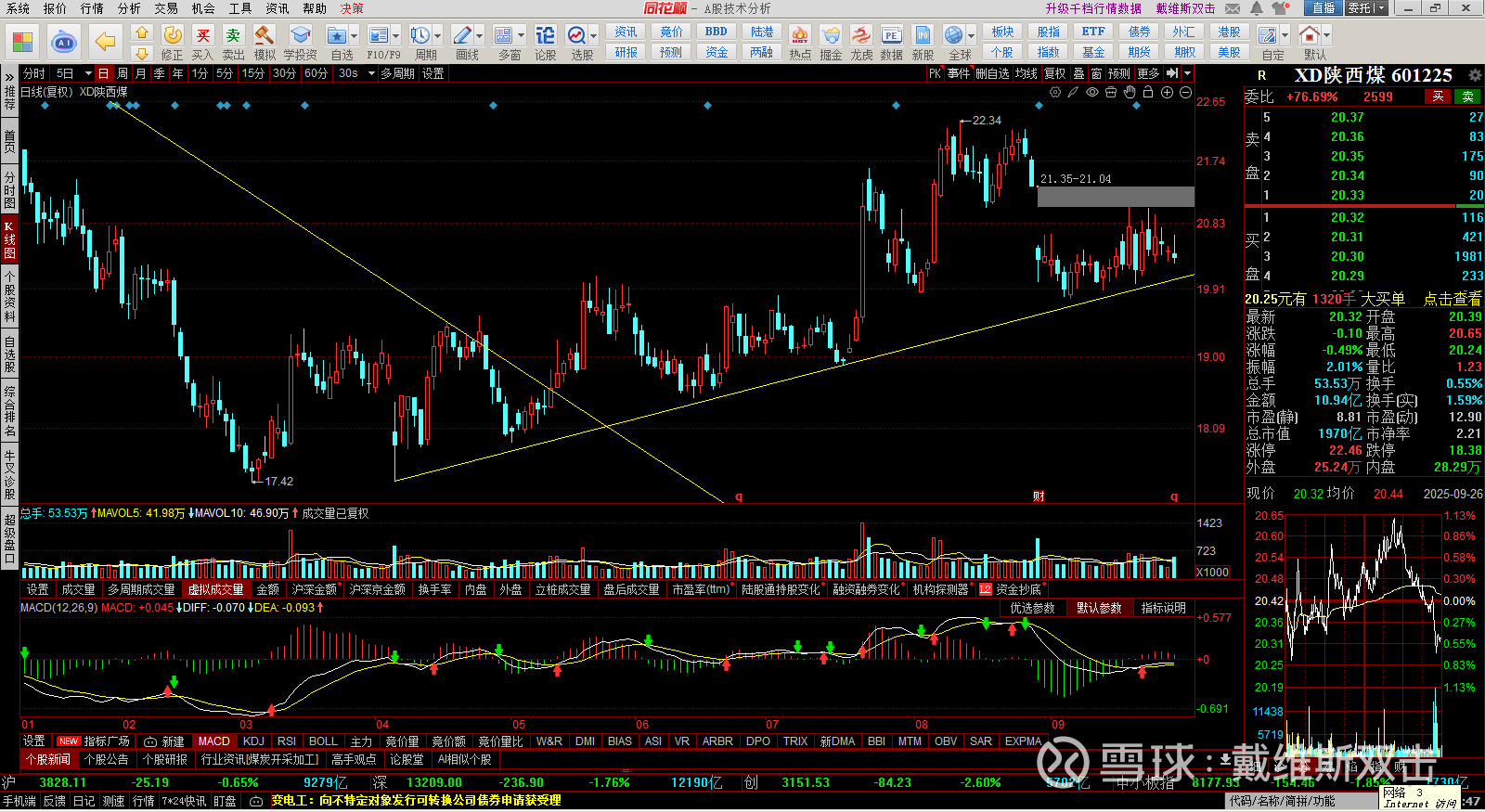
Task: Expand the 画线 drawing dropdown arrow
Action: 479,36
